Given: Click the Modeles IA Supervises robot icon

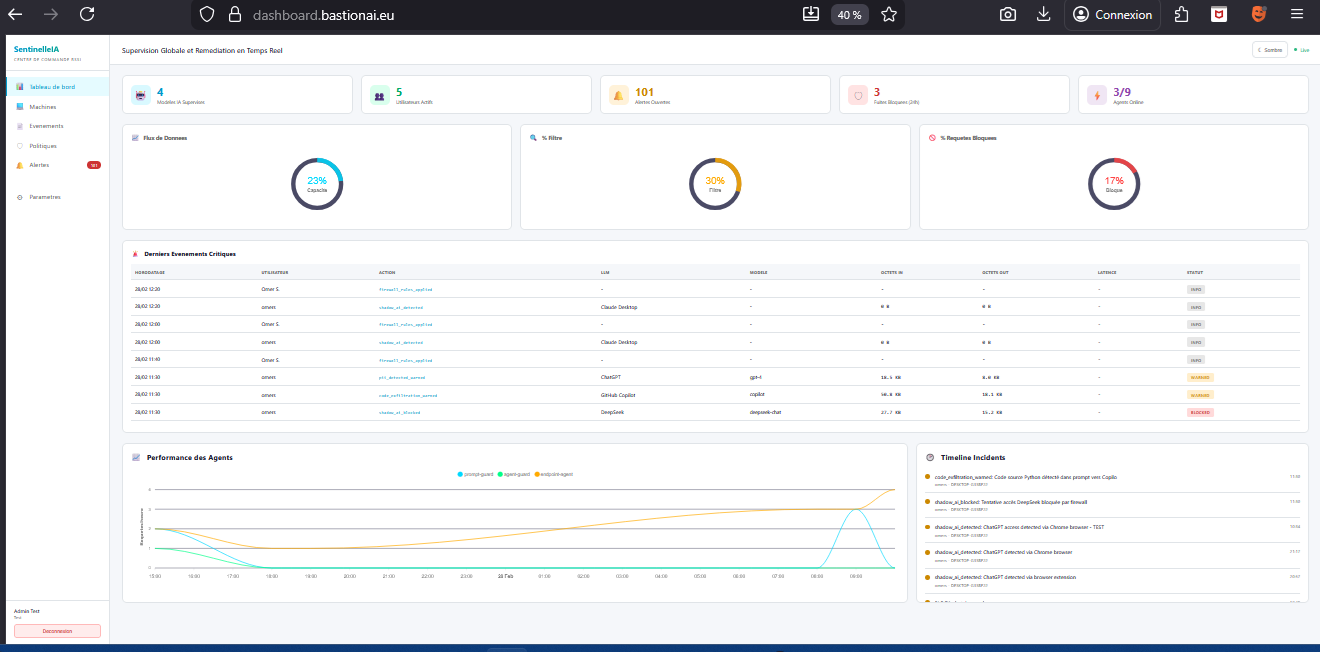Looking at the screenshot, I should [x=140, y=95].
